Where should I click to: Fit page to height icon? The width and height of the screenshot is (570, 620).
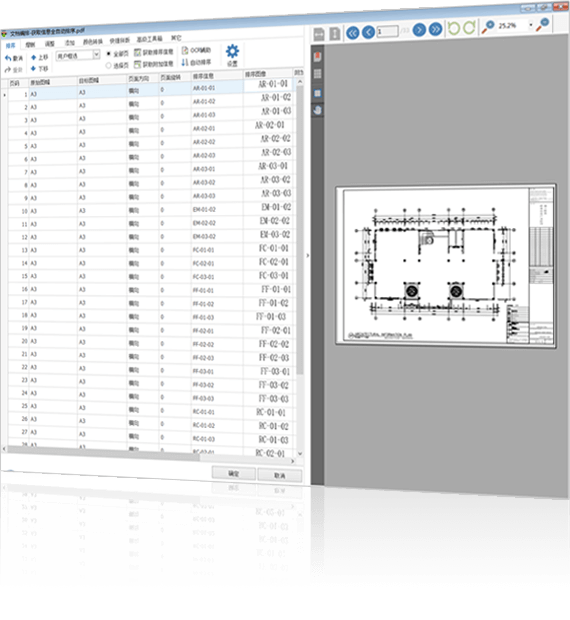[335, 34]
